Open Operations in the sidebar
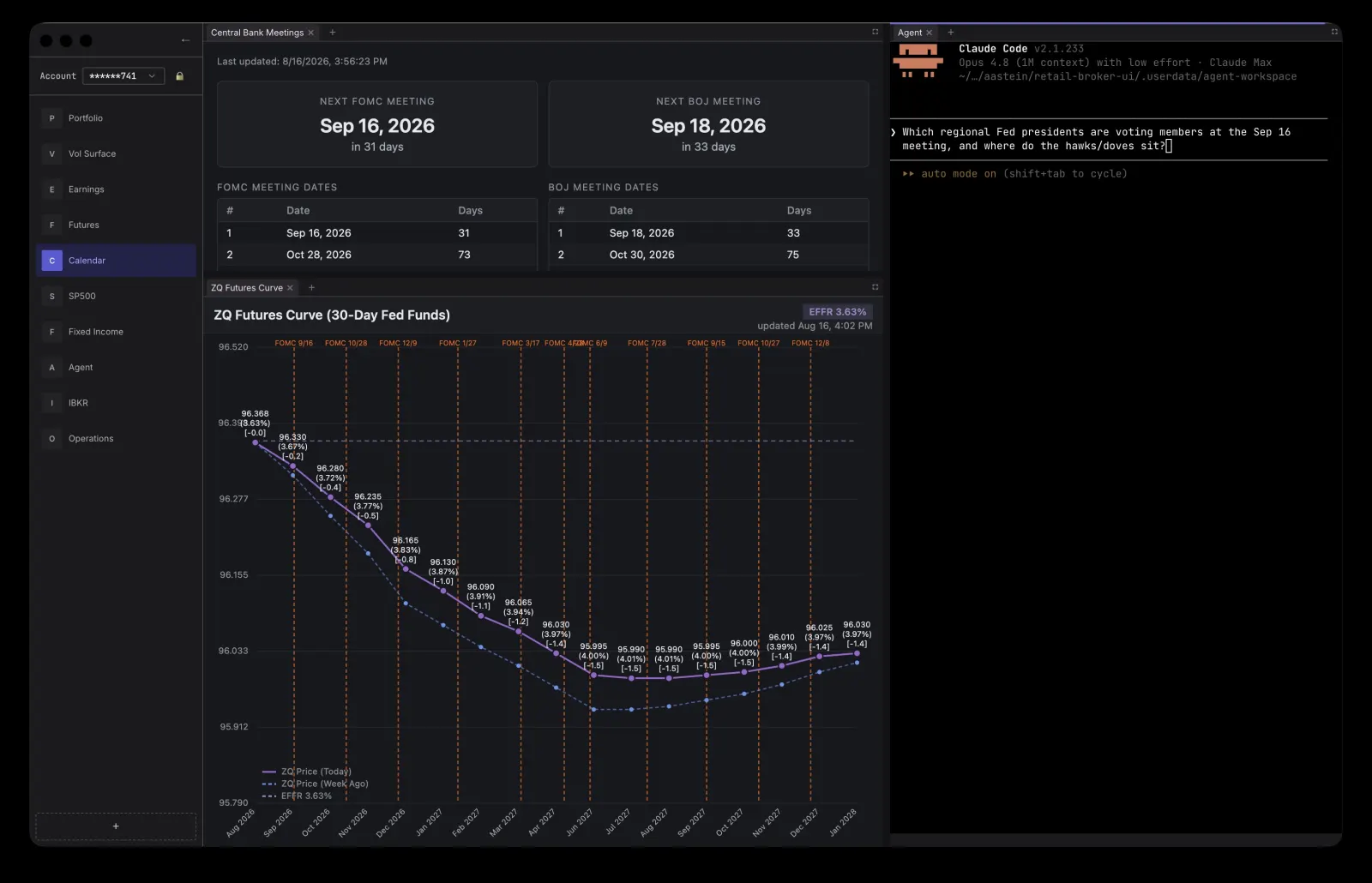 pos(116,438)
